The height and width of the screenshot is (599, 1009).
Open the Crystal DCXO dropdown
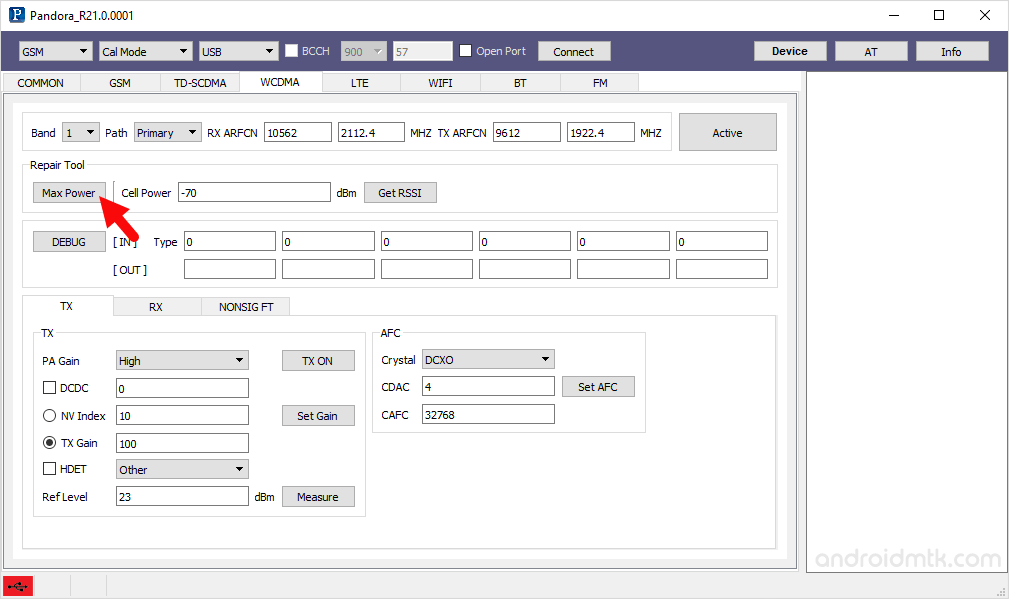[x=487, y=358]
